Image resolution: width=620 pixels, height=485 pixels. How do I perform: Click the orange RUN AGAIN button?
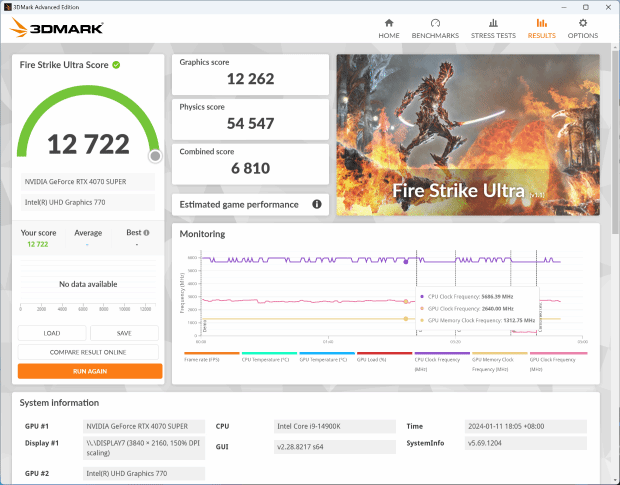tap(90, 371)
